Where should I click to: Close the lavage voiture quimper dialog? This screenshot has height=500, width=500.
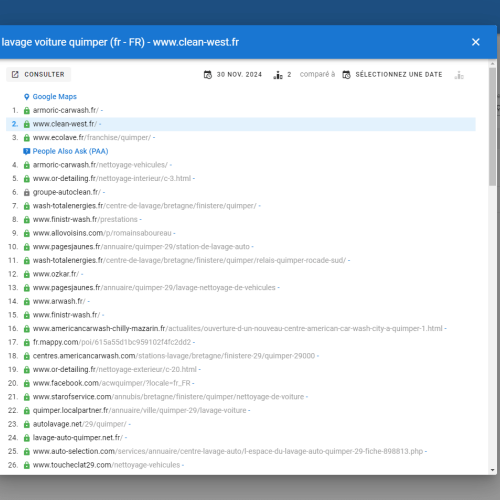click(x=476, y=42)
